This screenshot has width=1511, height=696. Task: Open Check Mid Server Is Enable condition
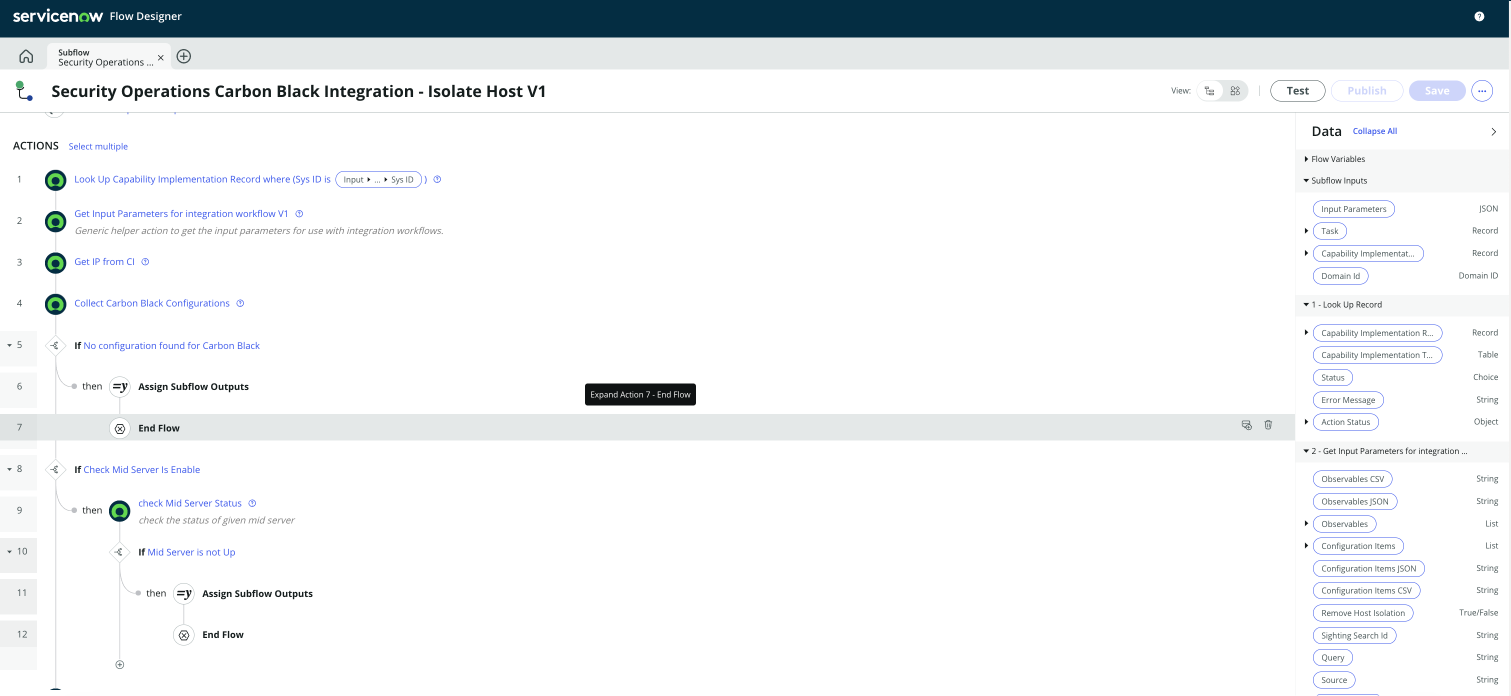point(142,469)
